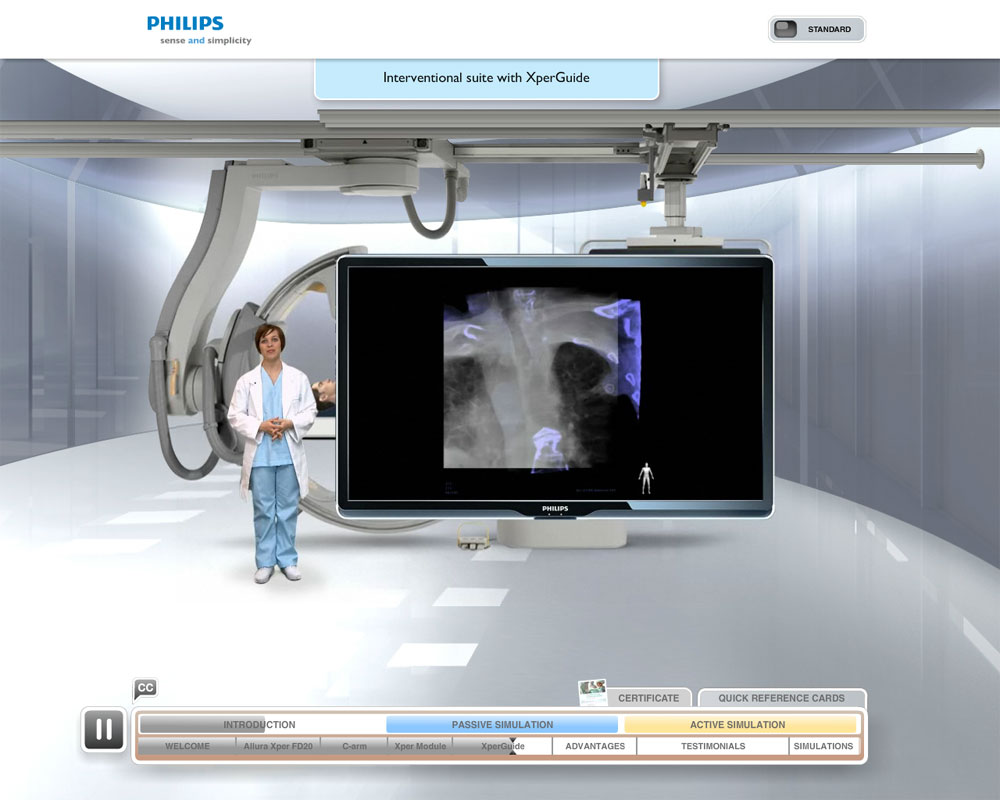
Task: Open the INTRODUCTION section
Action: (x=262, y=723)
